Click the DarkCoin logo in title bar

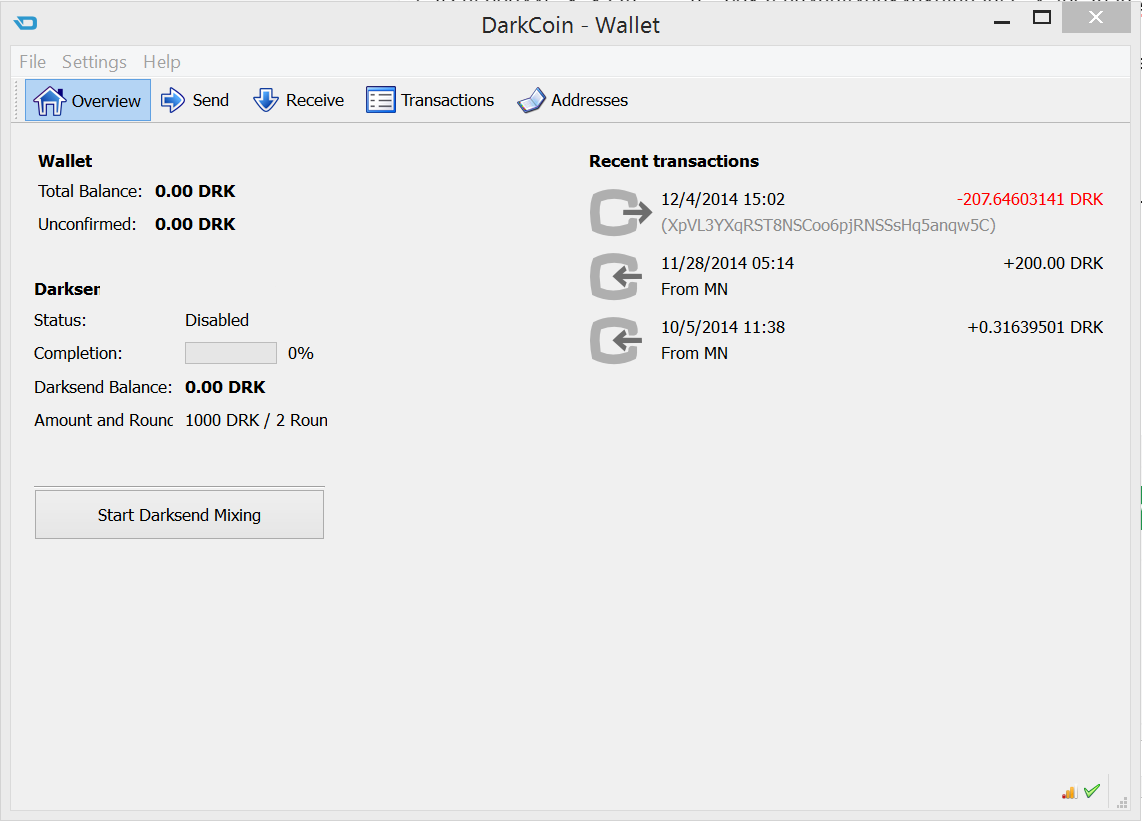click(25, 23)
